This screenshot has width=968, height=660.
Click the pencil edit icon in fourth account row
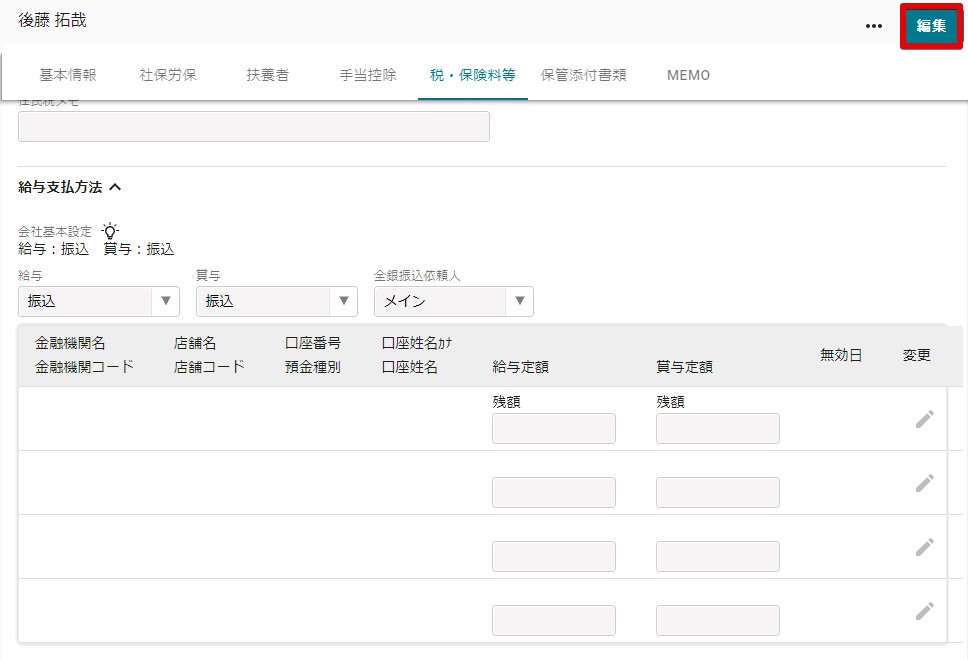tap(924, 611)
